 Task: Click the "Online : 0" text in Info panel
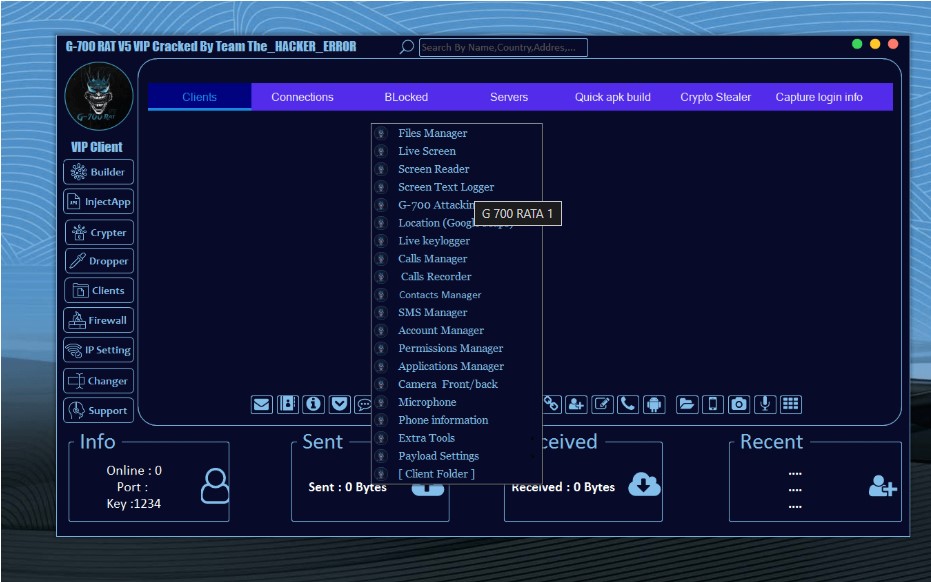coord(134,470)
